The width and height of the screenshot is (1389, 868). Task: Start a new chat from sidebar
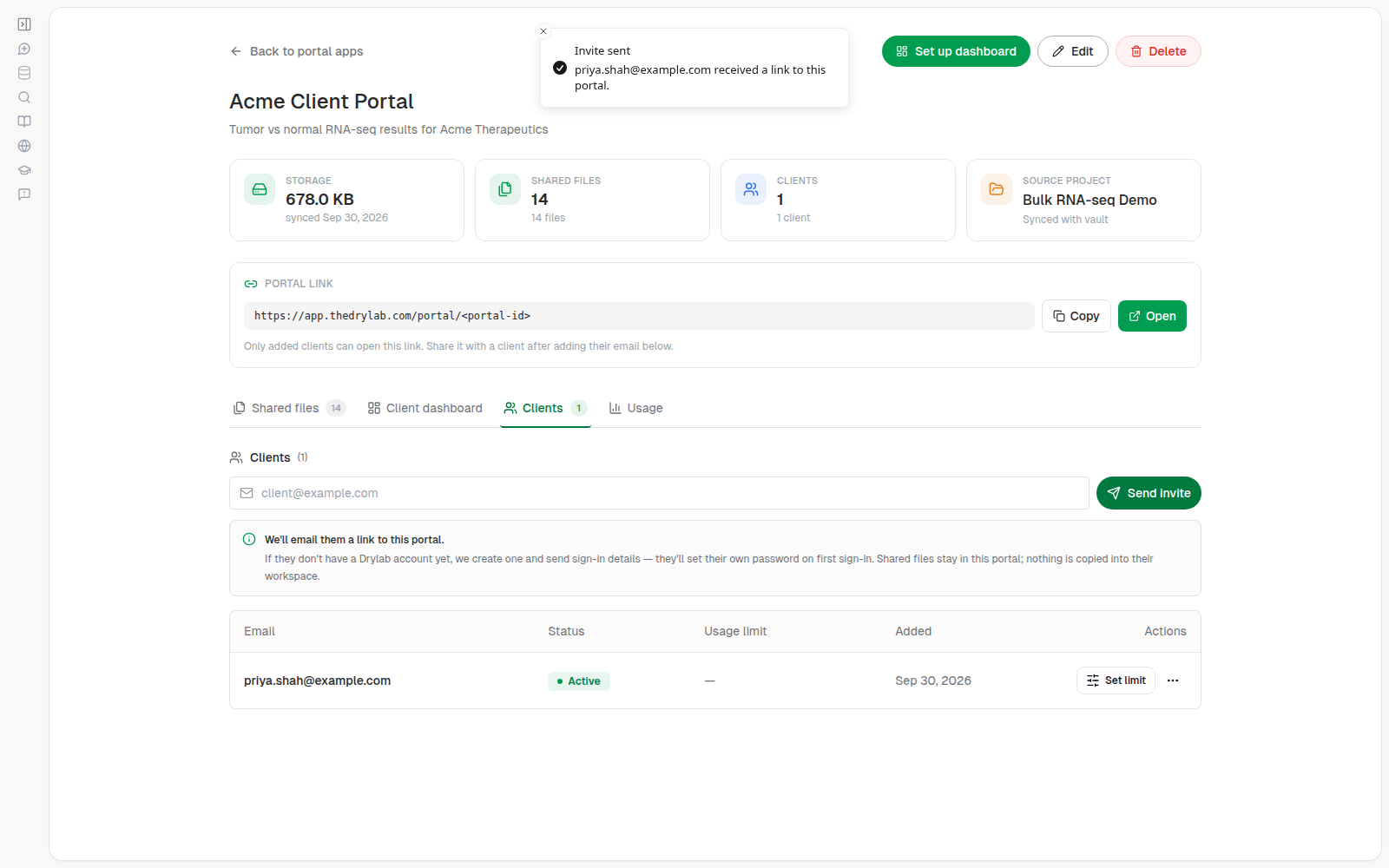pyautogui.click(x=24, y=49)
